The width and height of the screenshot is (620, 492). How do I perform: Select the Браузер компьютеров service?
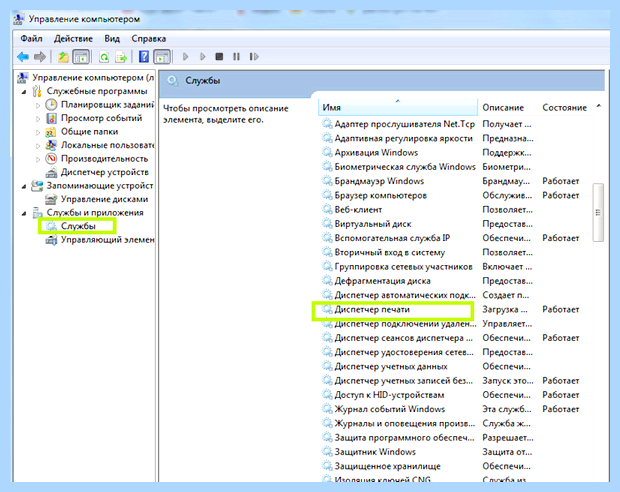(380, 195)
